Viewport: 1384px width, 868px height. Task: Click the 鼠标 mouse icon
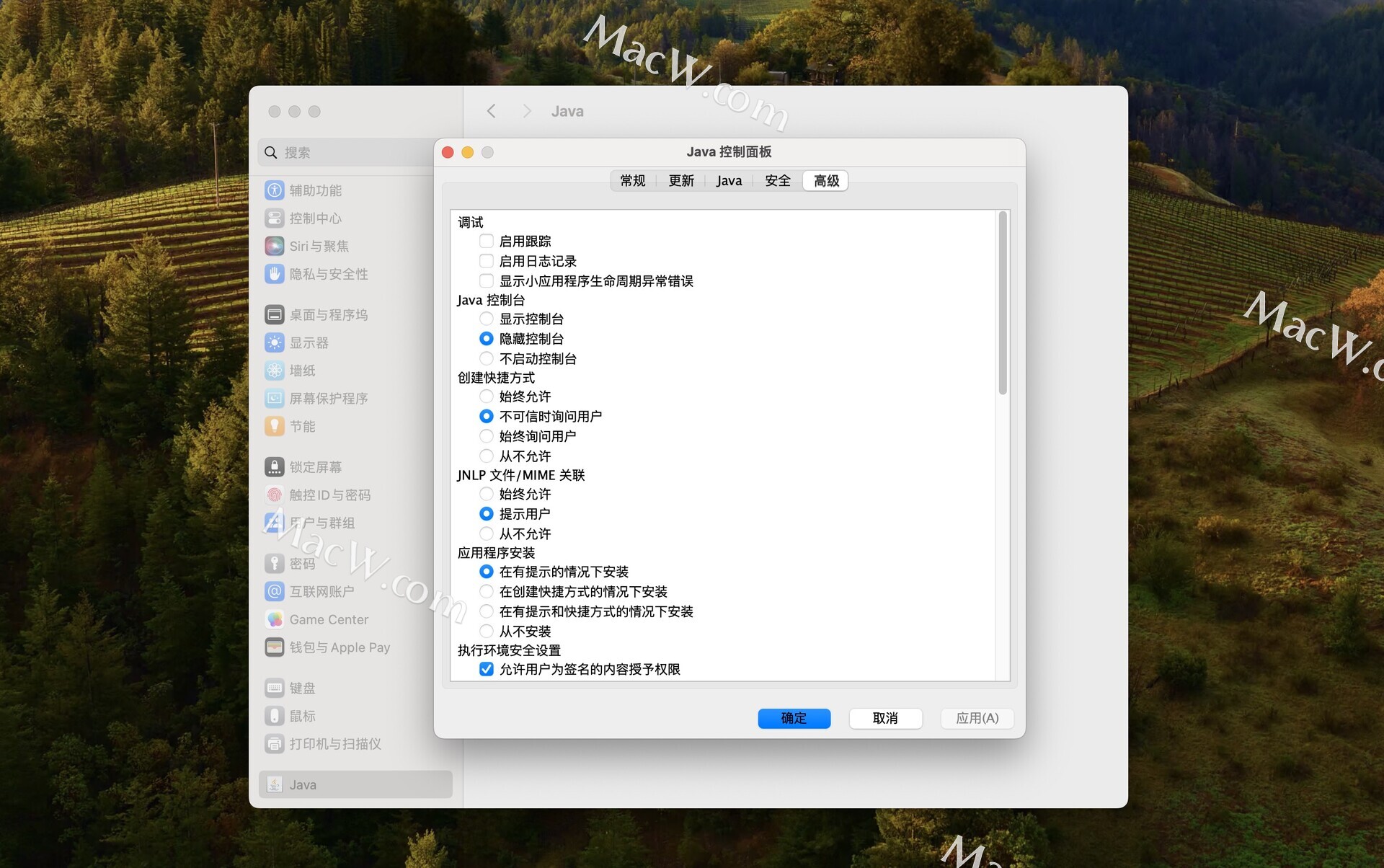click(274, 716)
